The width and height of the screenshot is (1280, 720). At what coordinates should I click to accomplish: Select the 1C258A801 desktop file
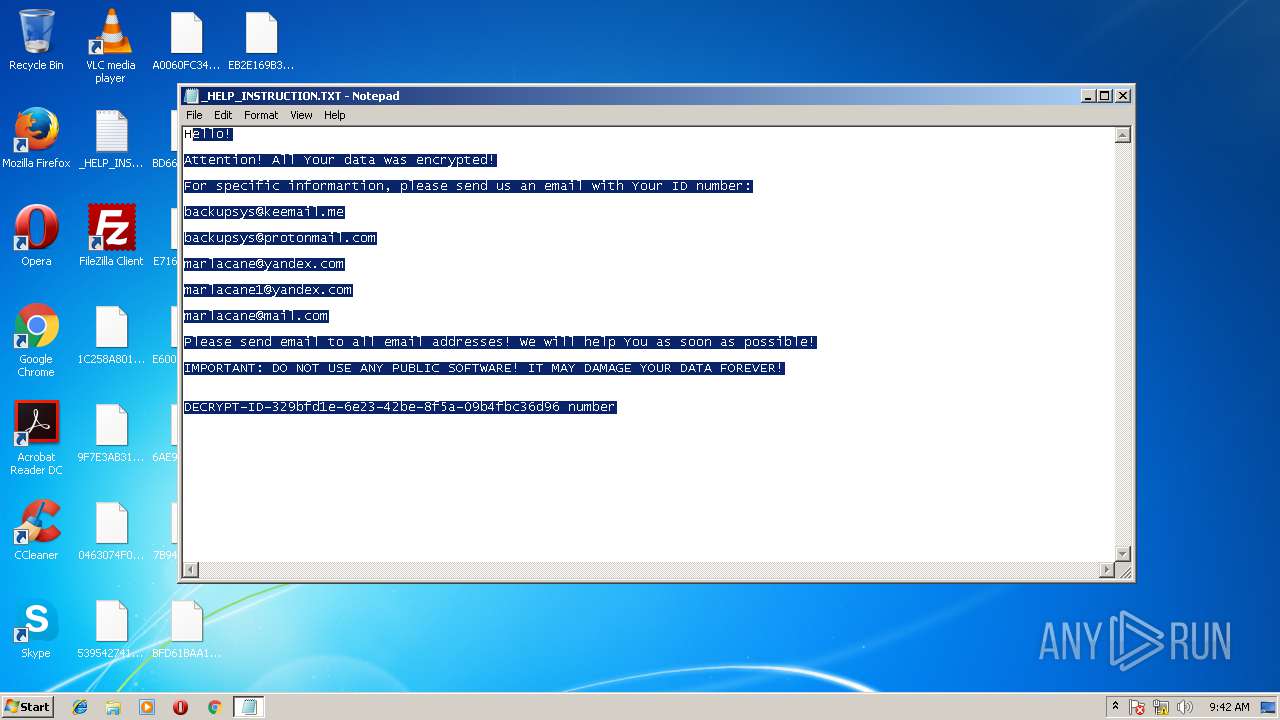[111, 335]
